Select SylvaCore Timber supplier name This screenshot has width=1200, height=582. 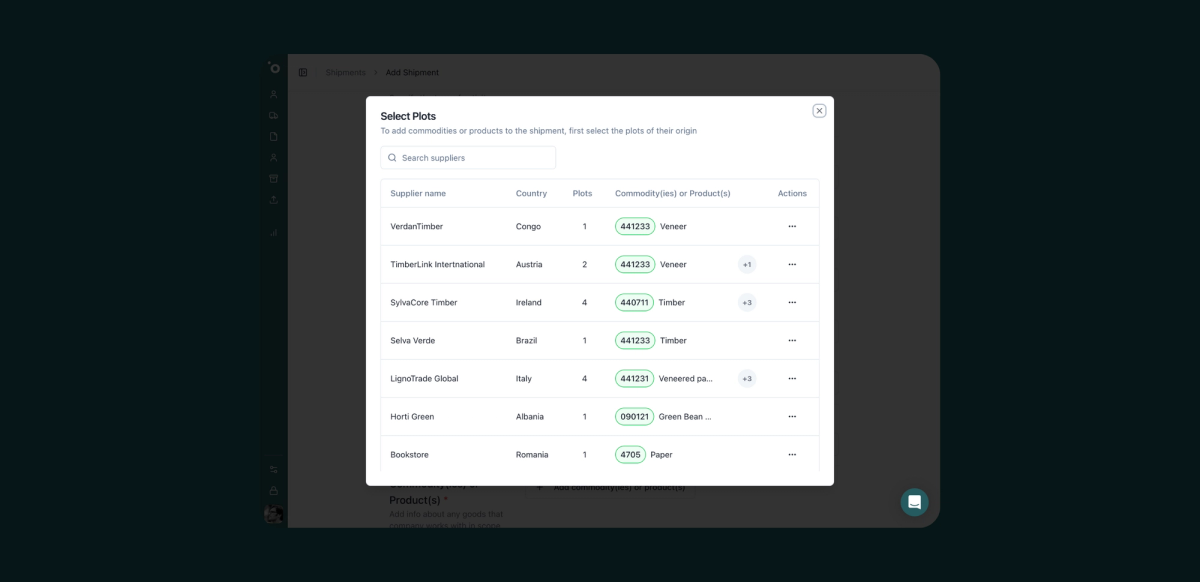click(x=423, y=302)
